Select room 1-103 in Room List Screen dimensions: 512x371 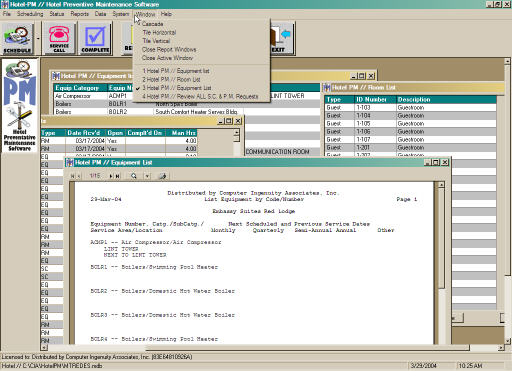coord(411,107)
